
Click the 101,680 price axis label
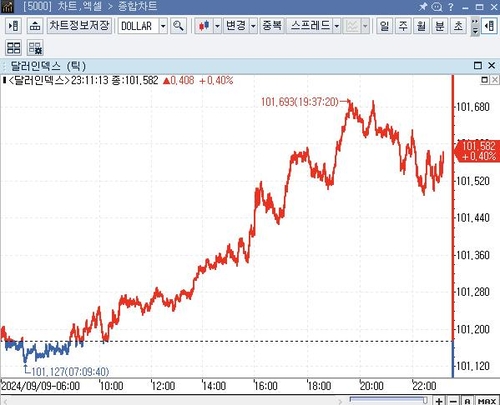click(473, 107)
